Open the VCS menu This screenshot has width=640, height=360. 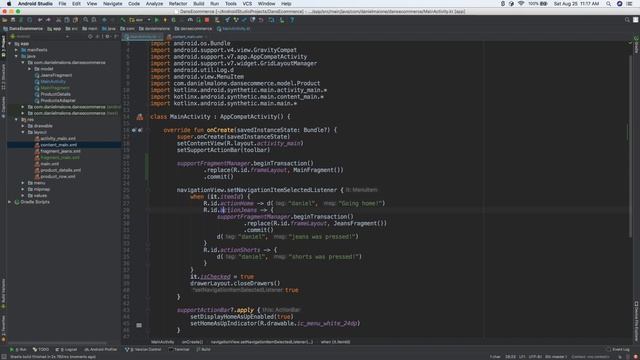point(247,3)
